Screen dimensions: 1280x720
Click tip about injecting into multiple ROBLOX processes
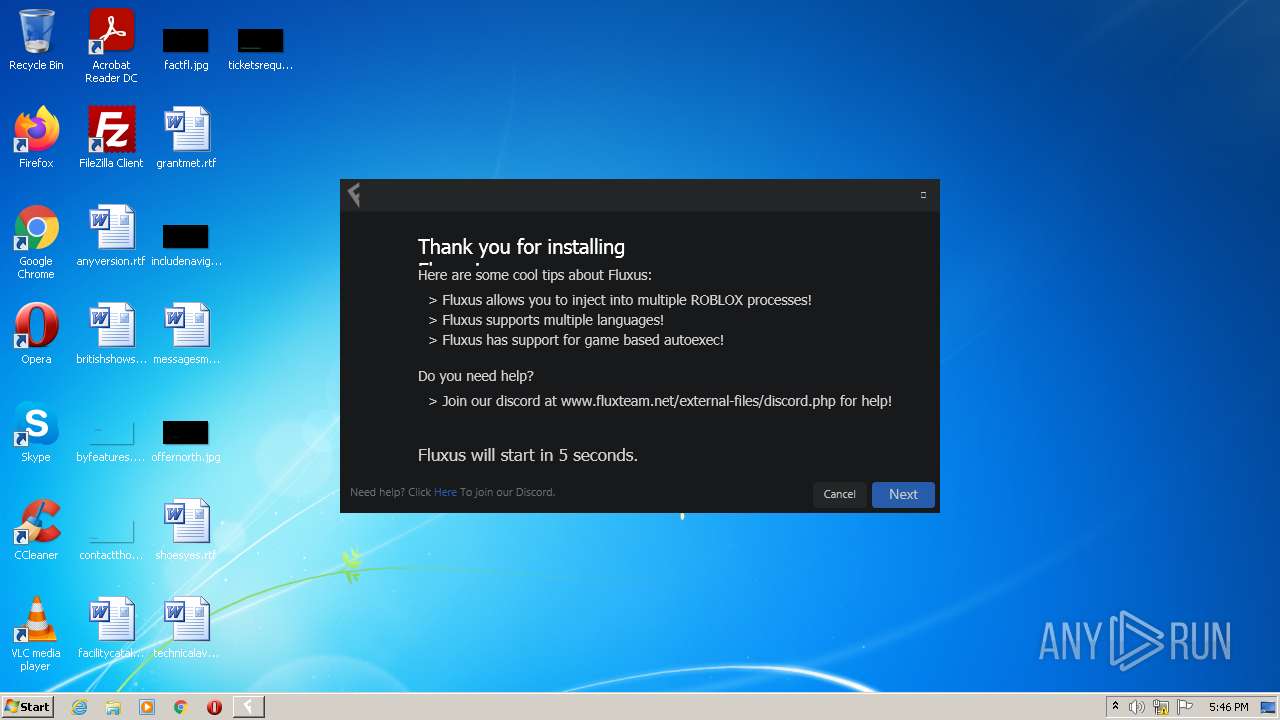tap(620, 300)
